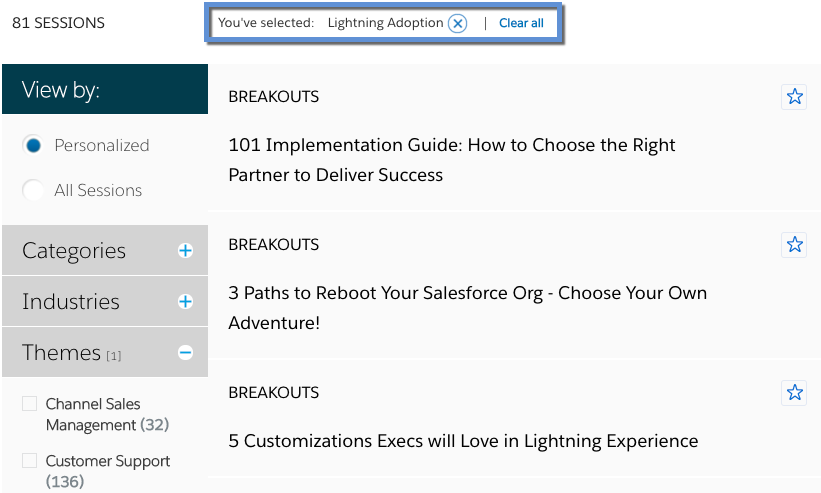Tick the Customer Support theme checkbox
Screen dimensions: 821x493
(x=28, y=461)
